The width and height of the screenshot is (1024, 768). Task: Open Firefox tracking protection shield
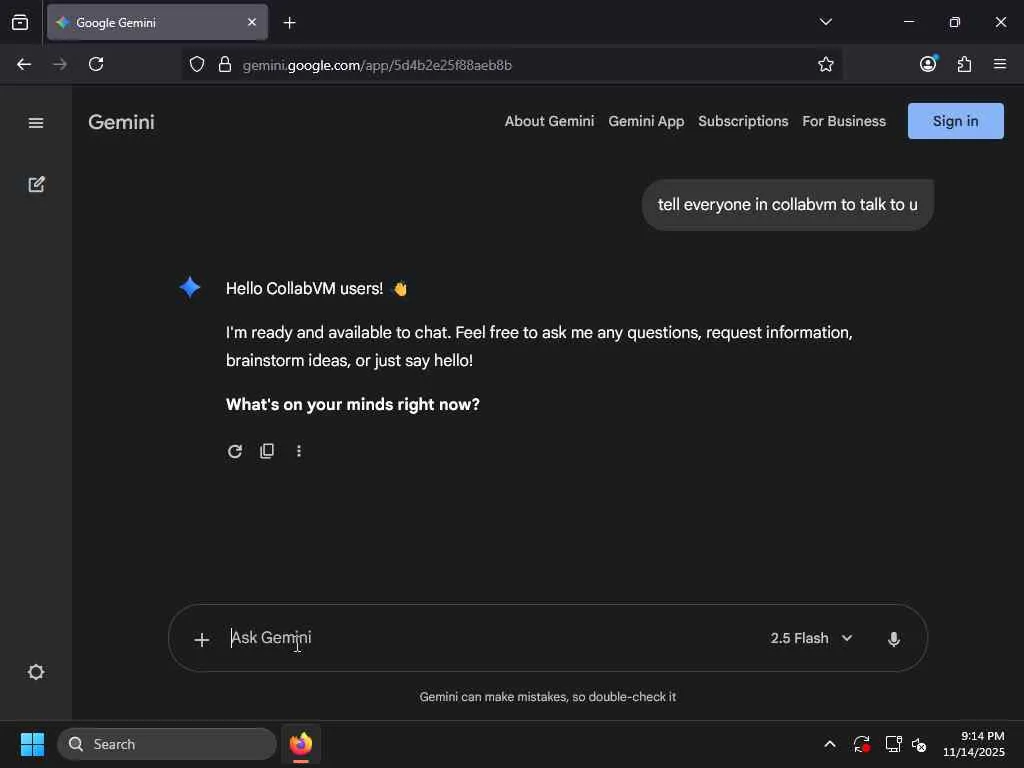pyautogui.click(x=197, y=64)
